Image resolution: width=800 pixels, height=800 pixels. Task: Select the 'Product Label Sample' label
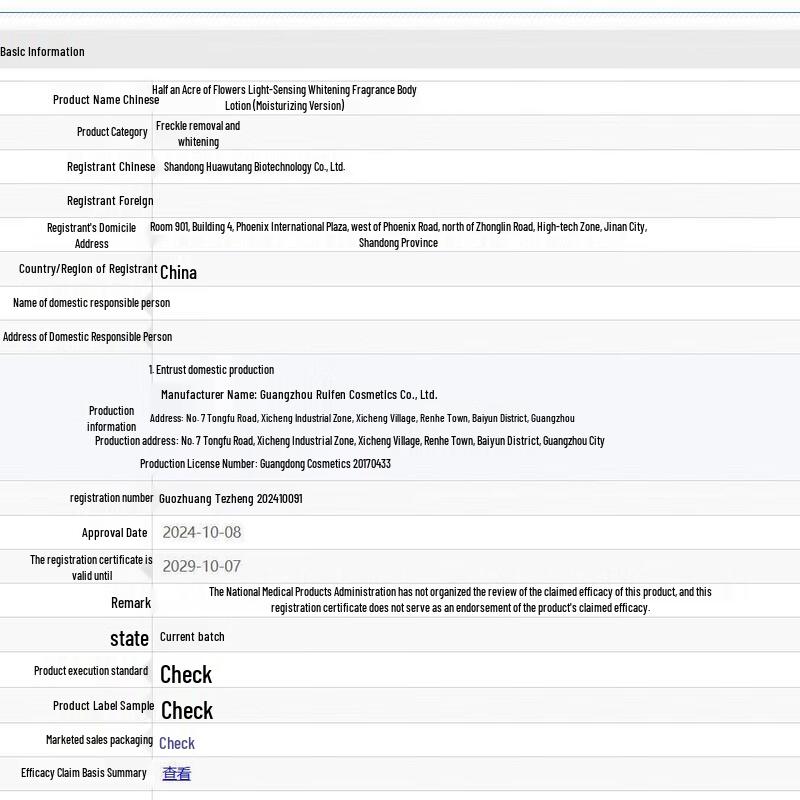104,706
